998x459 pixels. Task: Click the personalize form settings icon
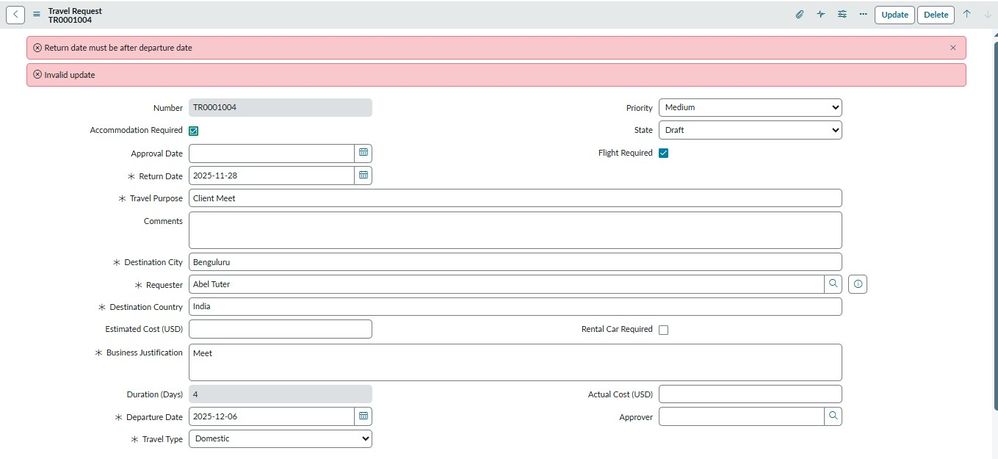click(842, 15)
